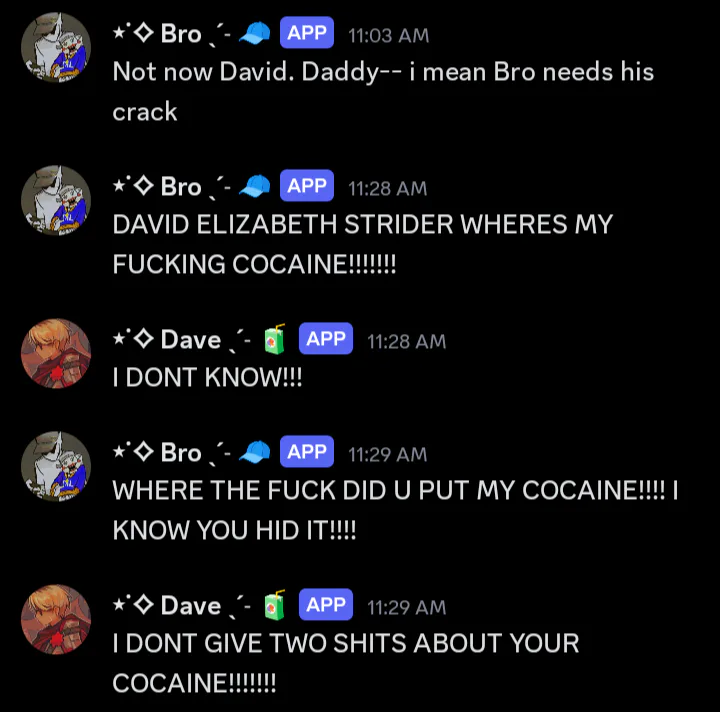Screen dimensions: 720x712
Task: Click the APP badge on Dave's 11:28 AM message
Action: 326,338
